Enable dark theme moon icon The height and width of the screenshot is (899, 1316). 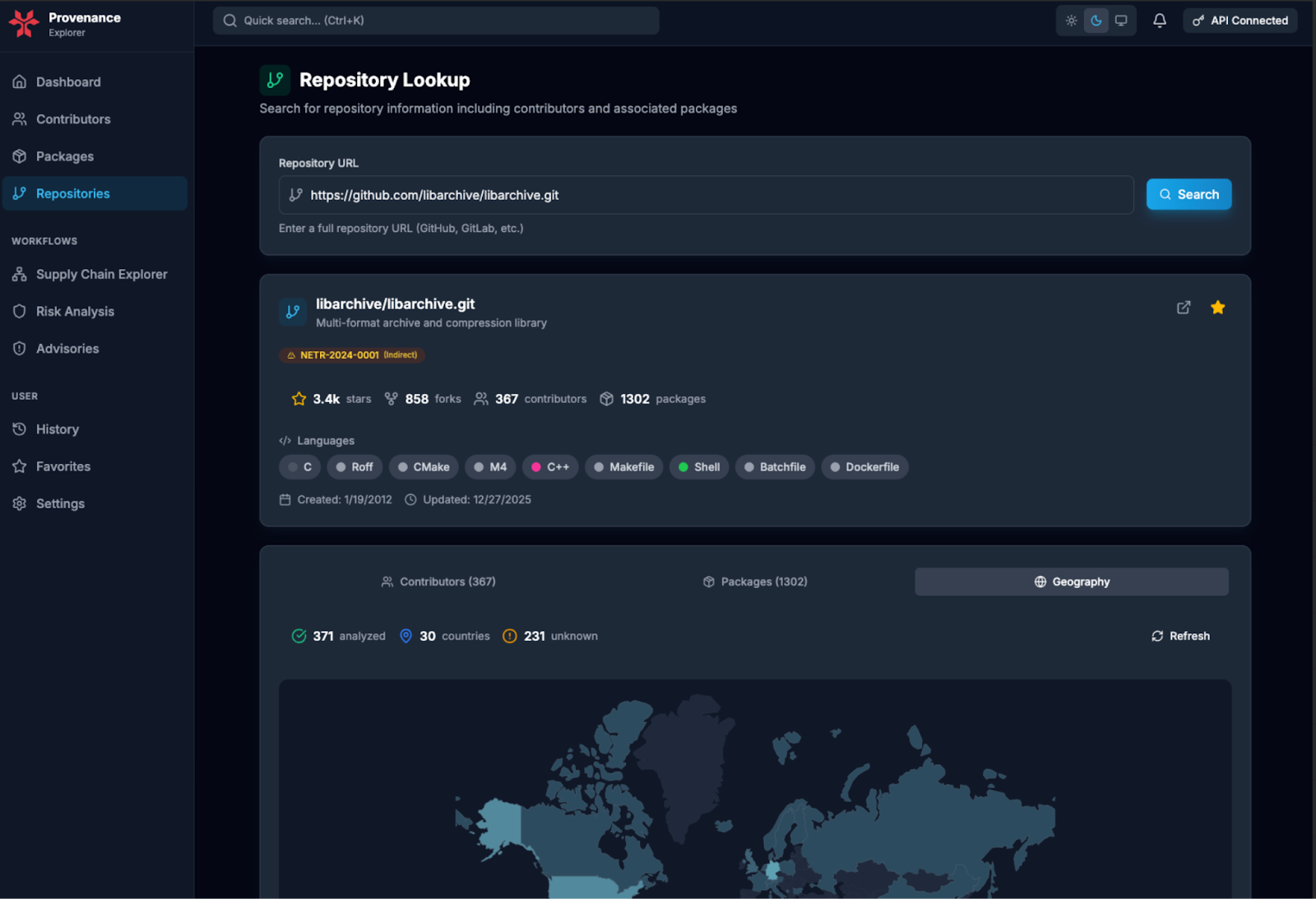click(x=1096, y=21)
